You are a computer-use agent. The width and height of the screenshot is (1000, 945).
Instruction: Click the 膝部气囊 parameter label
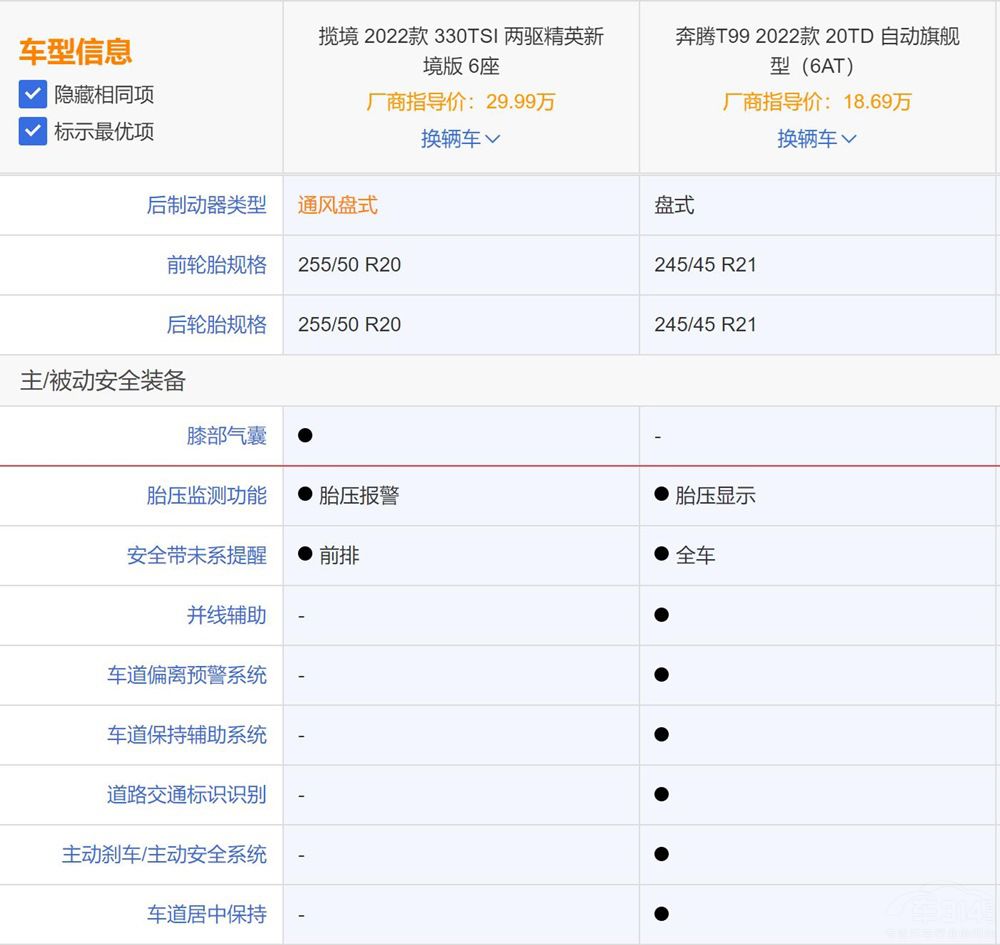(x=227, y=436)
